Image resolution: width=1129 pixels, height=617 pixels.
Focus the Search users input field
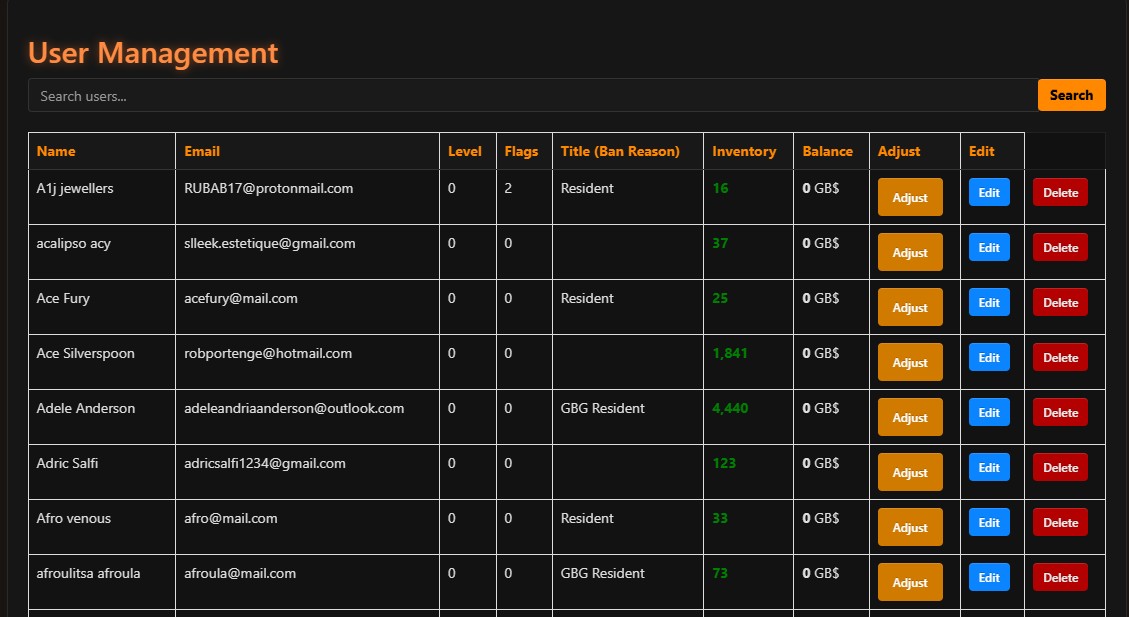point(532,96)
